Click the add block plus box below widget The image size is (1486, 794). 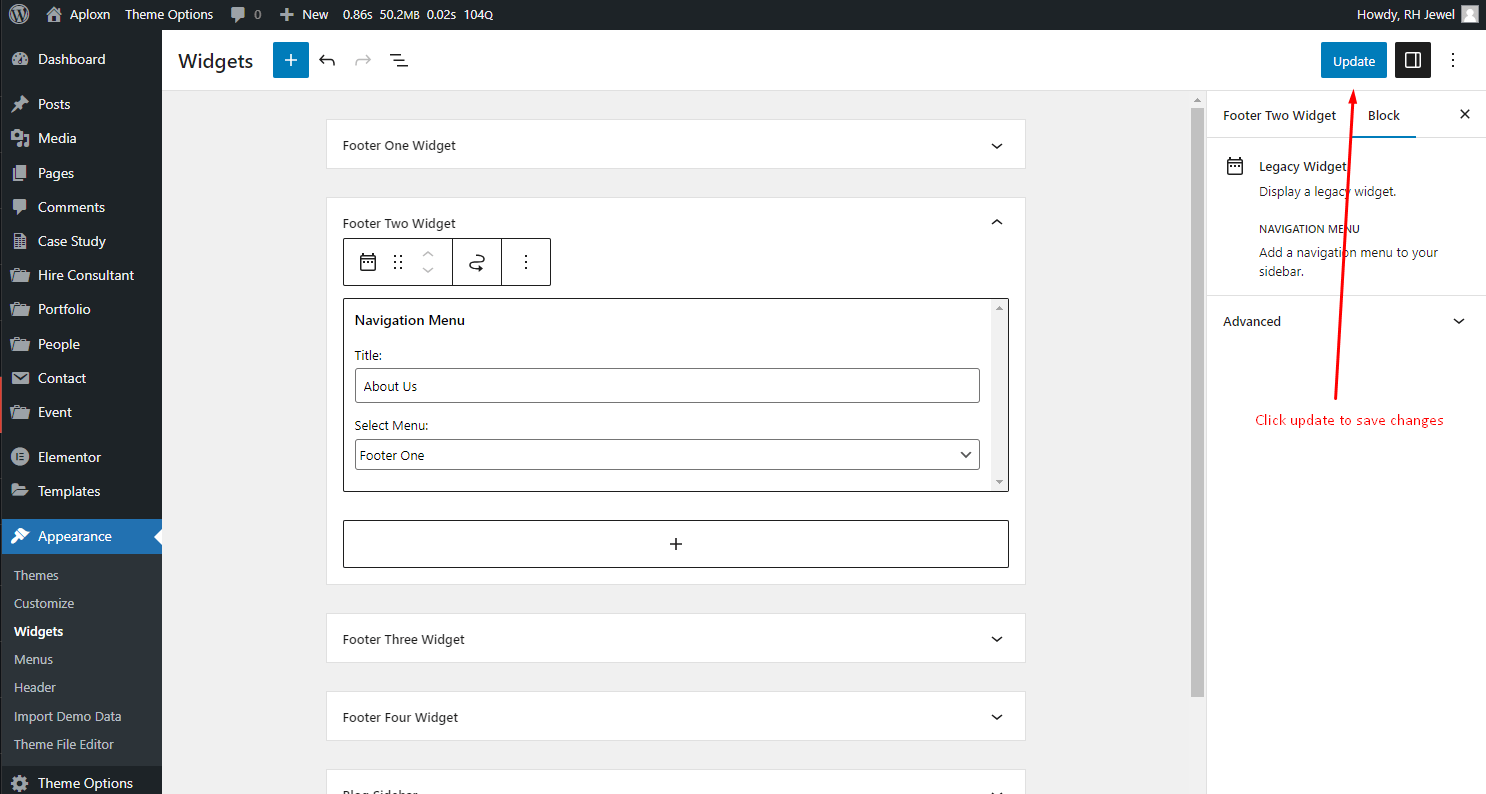coord(676,544)
